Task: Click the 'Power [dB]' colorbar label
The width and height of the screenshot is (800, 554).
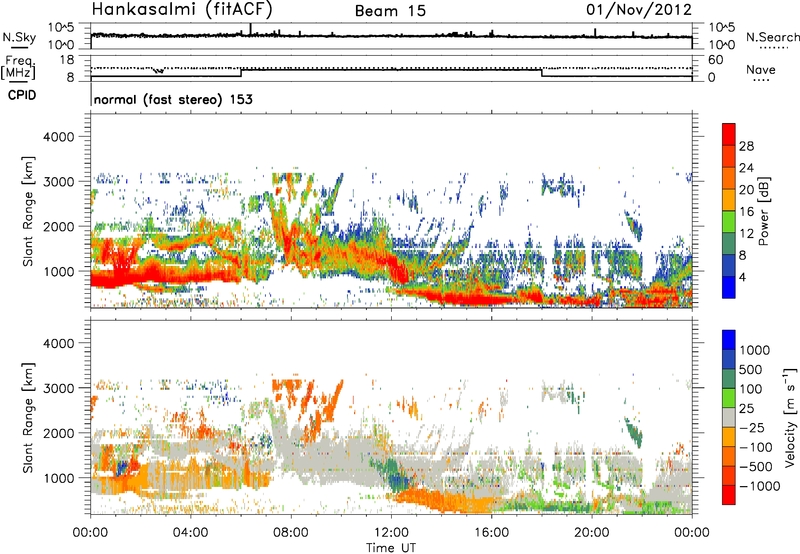Action: (x=763, y=211)
